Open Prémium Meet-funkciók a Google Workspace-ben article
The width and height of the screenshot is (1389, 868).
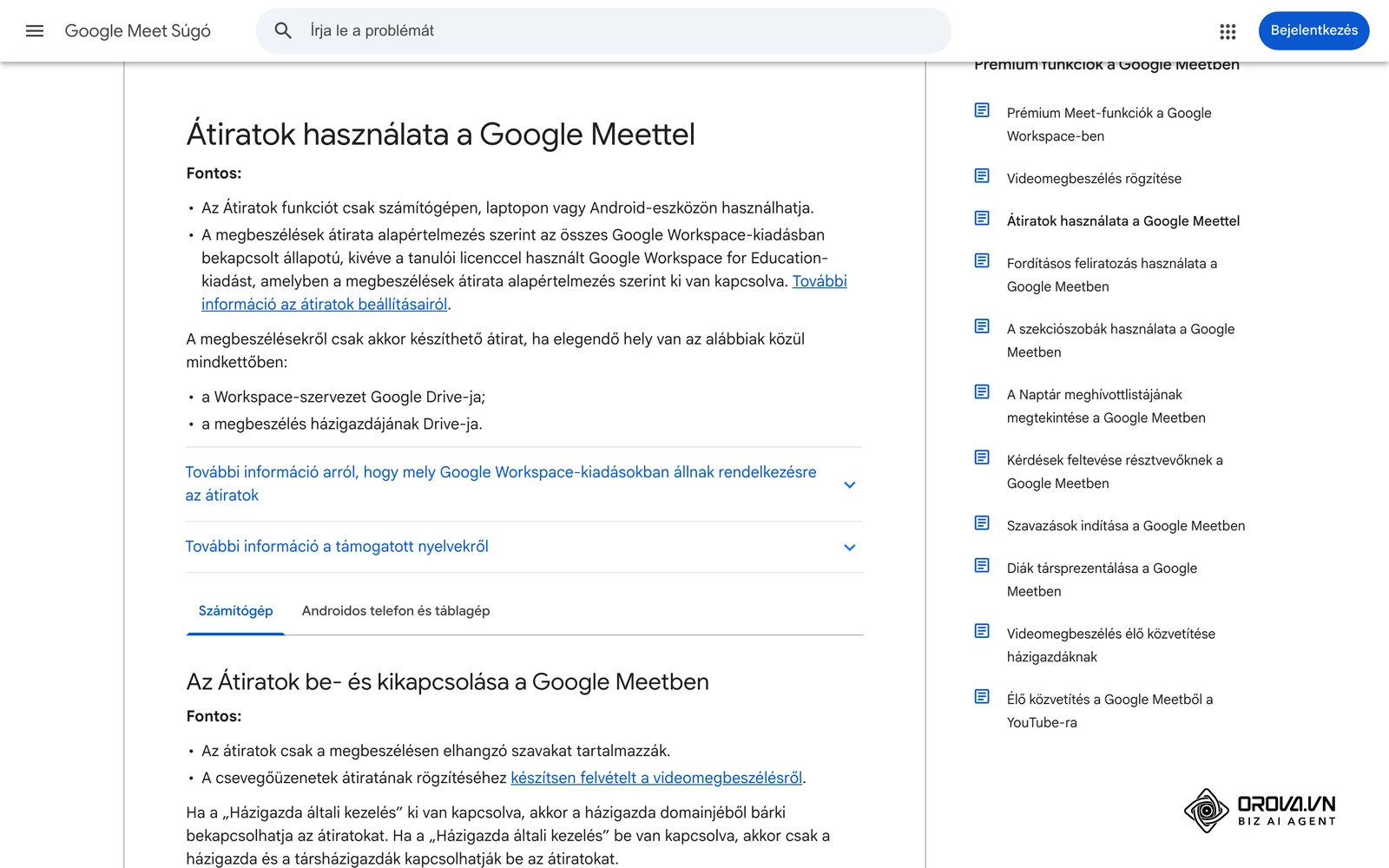1109,124
